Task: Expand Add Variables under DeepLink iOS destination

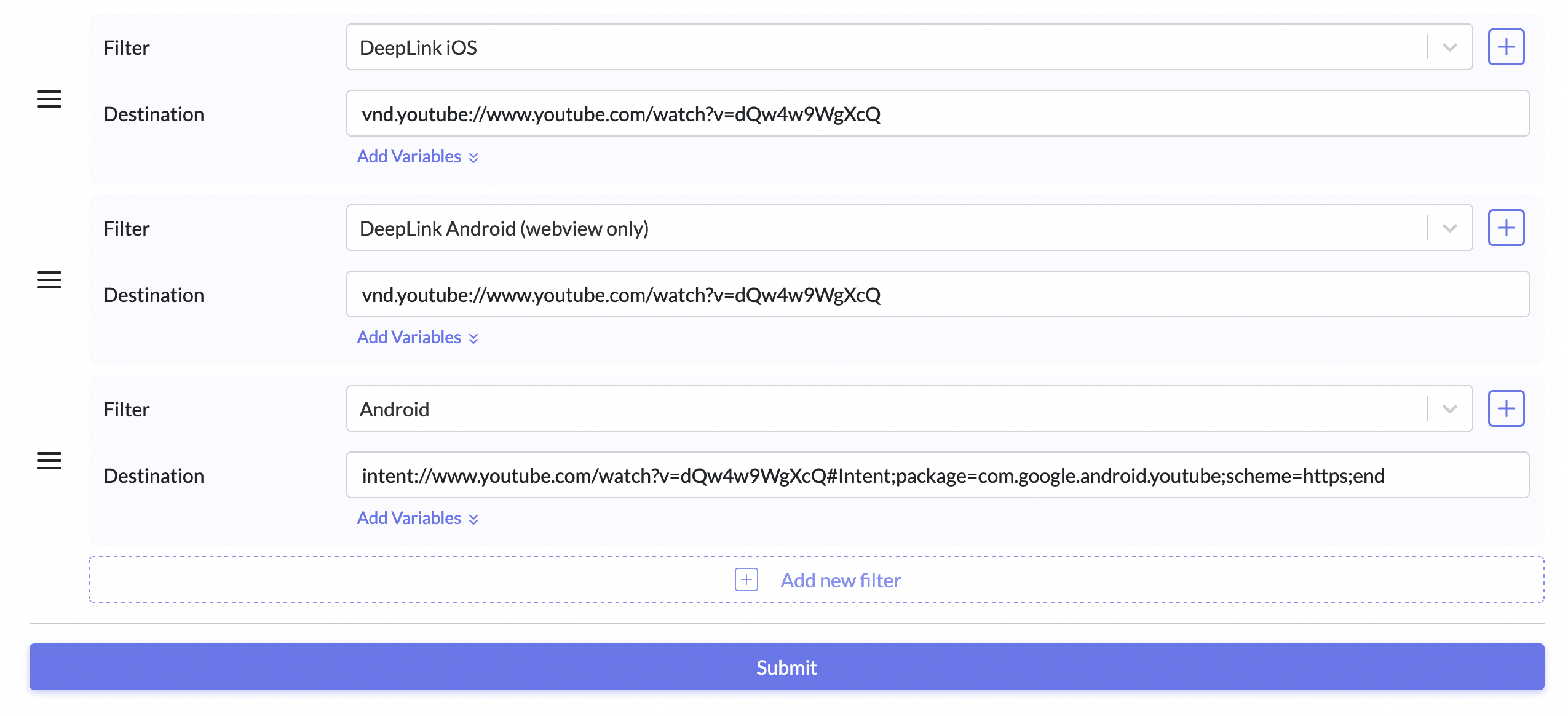Action: click(x=418, y=156)
